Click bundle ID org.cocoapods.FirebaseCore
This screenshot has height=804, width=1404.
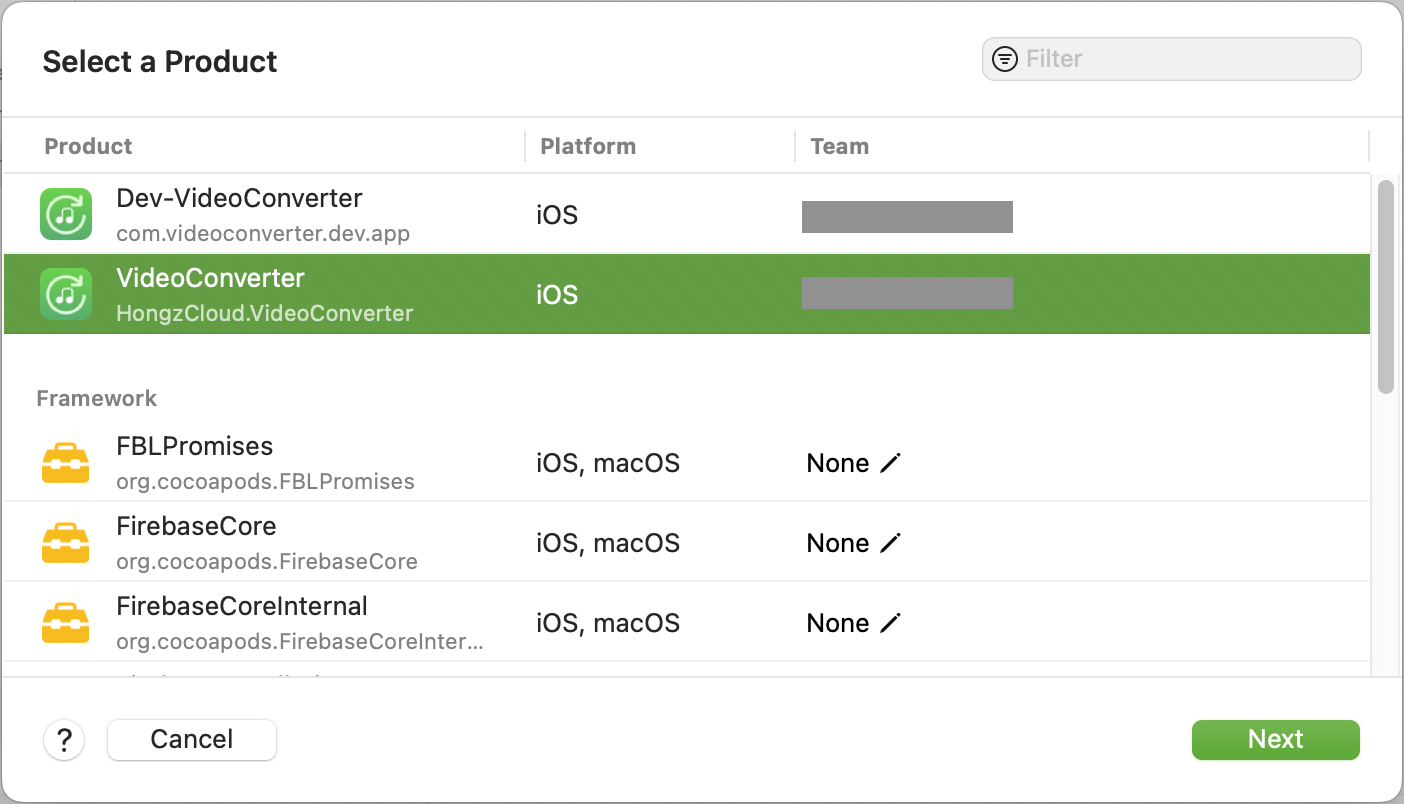click(267, 561)
